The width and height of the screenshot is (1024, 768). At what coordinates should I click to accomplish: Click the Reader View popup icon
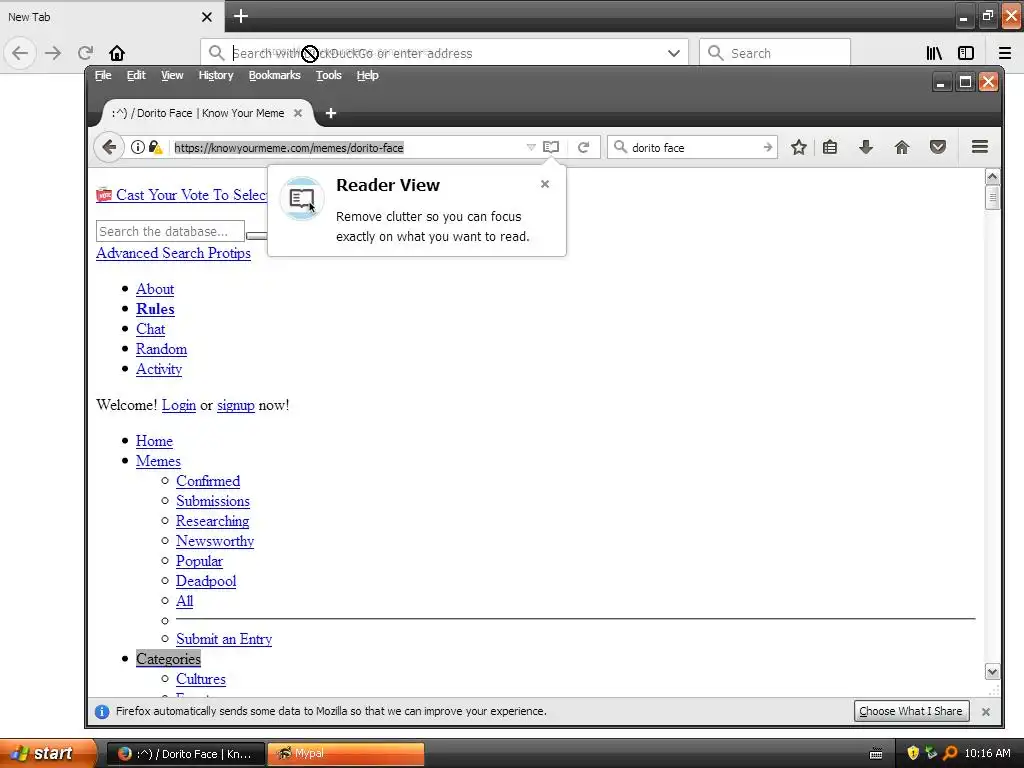tap(302, 199)
